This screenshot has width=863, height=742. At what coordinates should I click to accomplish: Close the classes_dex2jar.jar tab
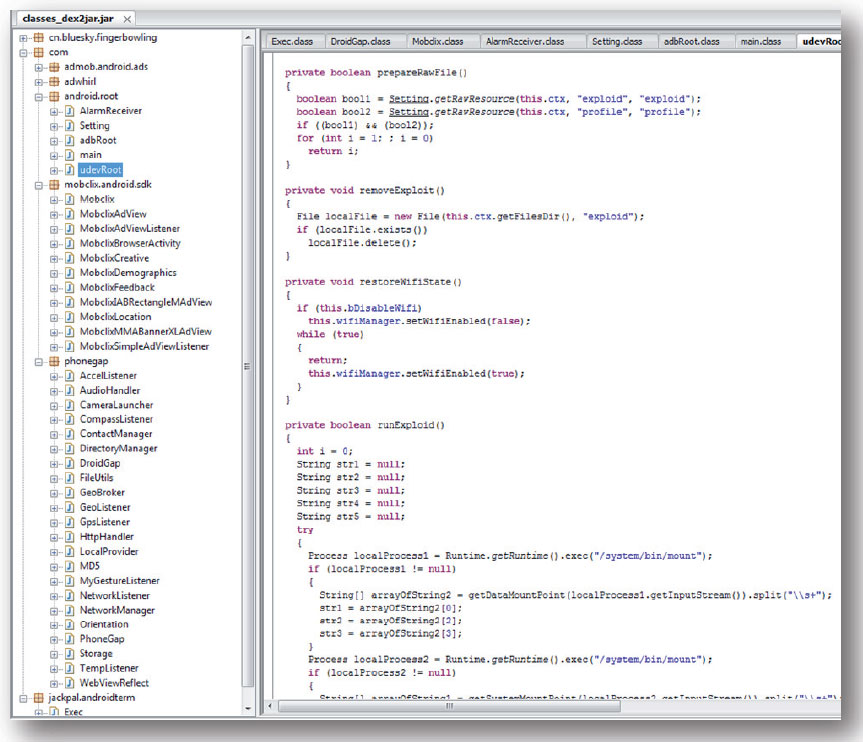coord(127,19)
